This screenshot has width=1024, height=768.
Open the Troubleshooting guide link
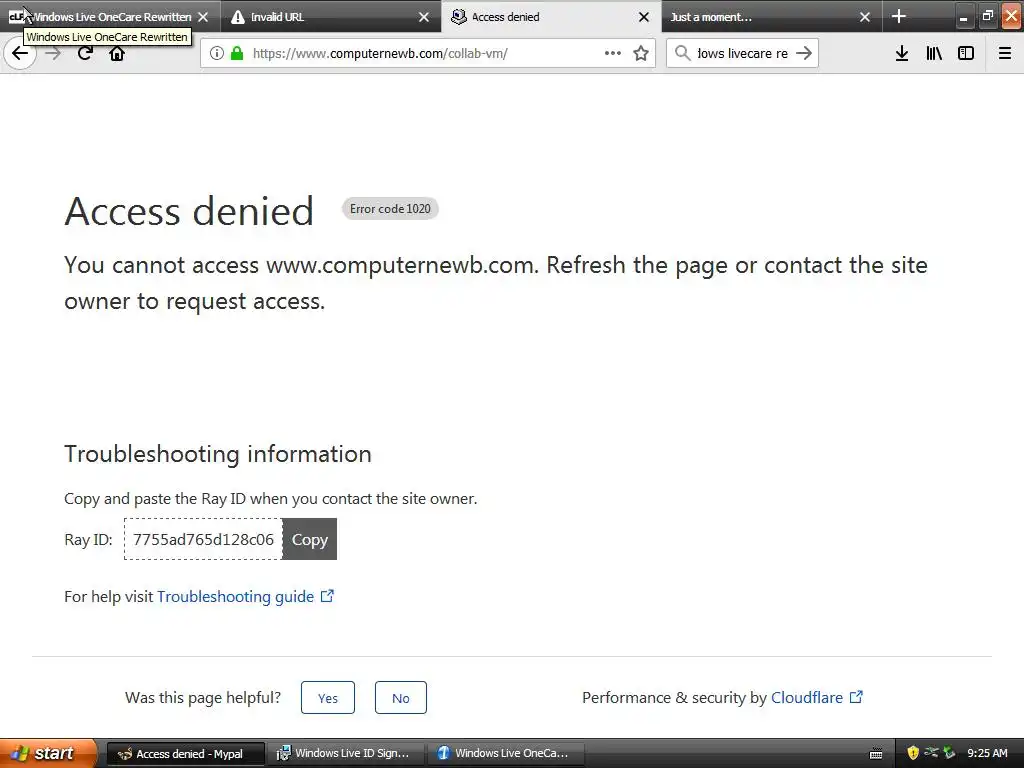[245, 596]
